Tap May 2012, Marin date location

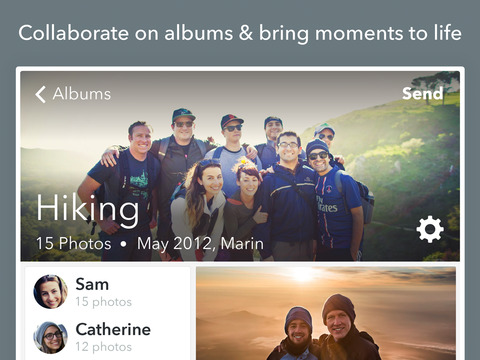coord(200,244)
